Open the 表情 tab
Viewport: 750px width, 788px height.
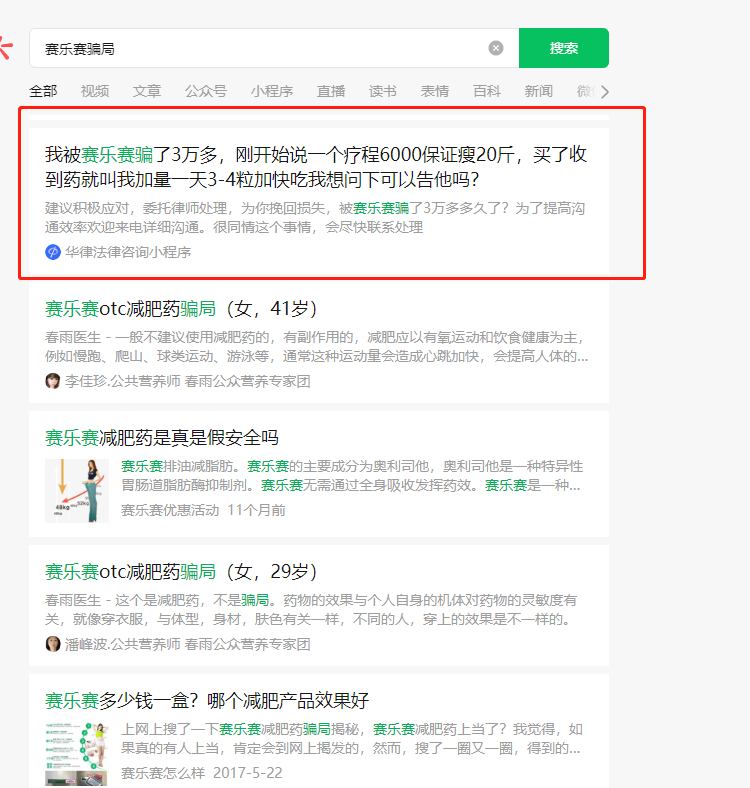[435, 91]
